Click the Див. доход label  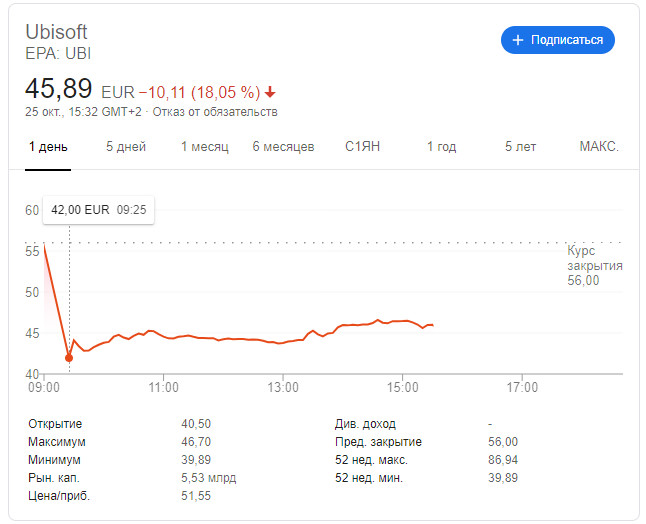pos(365,424)
